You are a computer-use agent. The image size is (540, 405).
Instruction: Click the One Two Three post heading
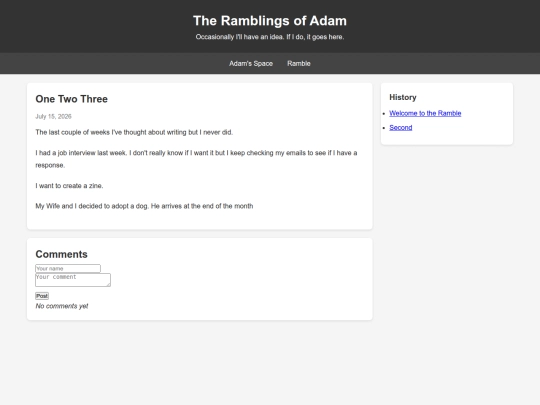(x=72, y=99)
